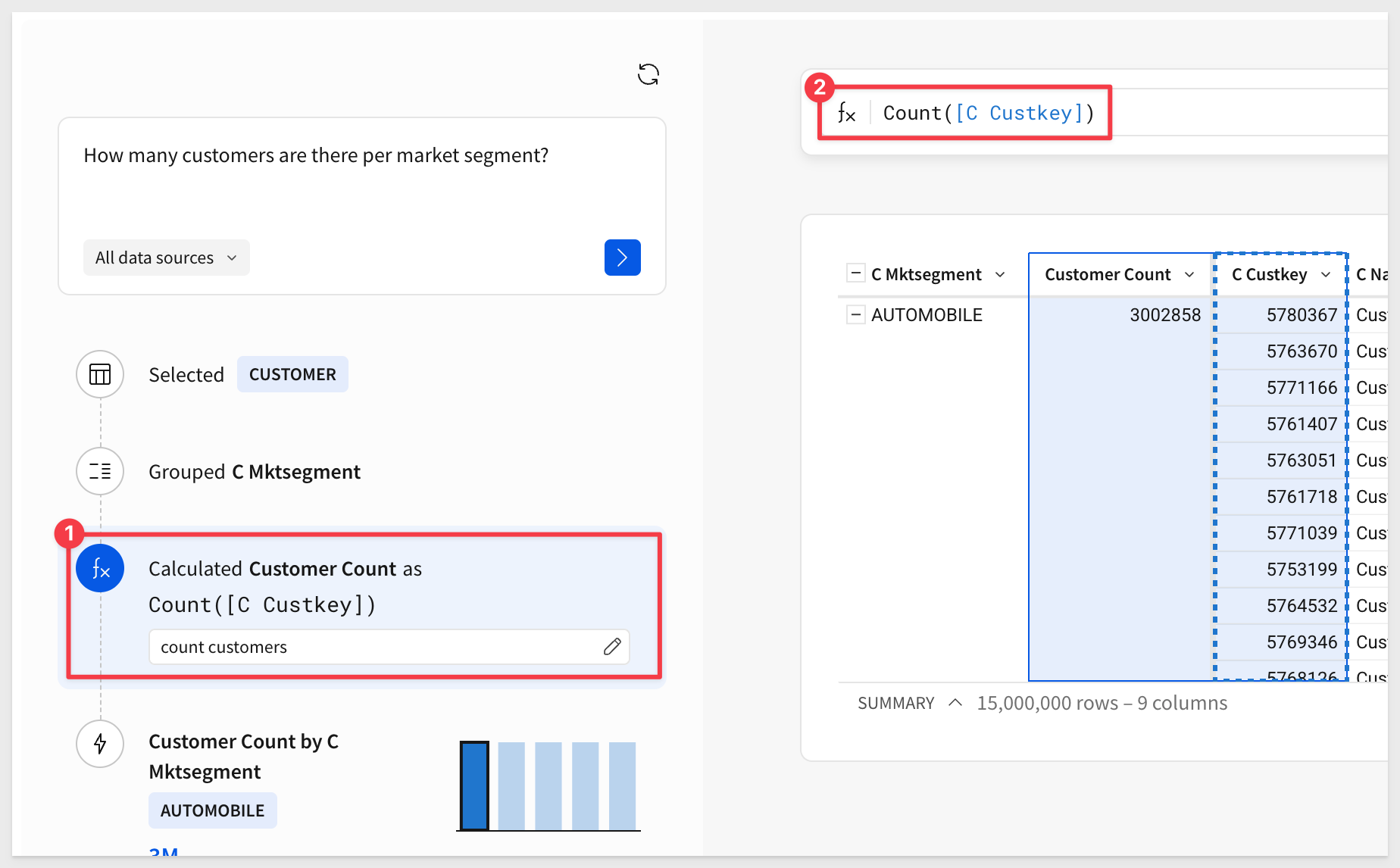Open the Customer Count column menu
The width and height of the screenshot is (1400, 868).
point(1189,274)
